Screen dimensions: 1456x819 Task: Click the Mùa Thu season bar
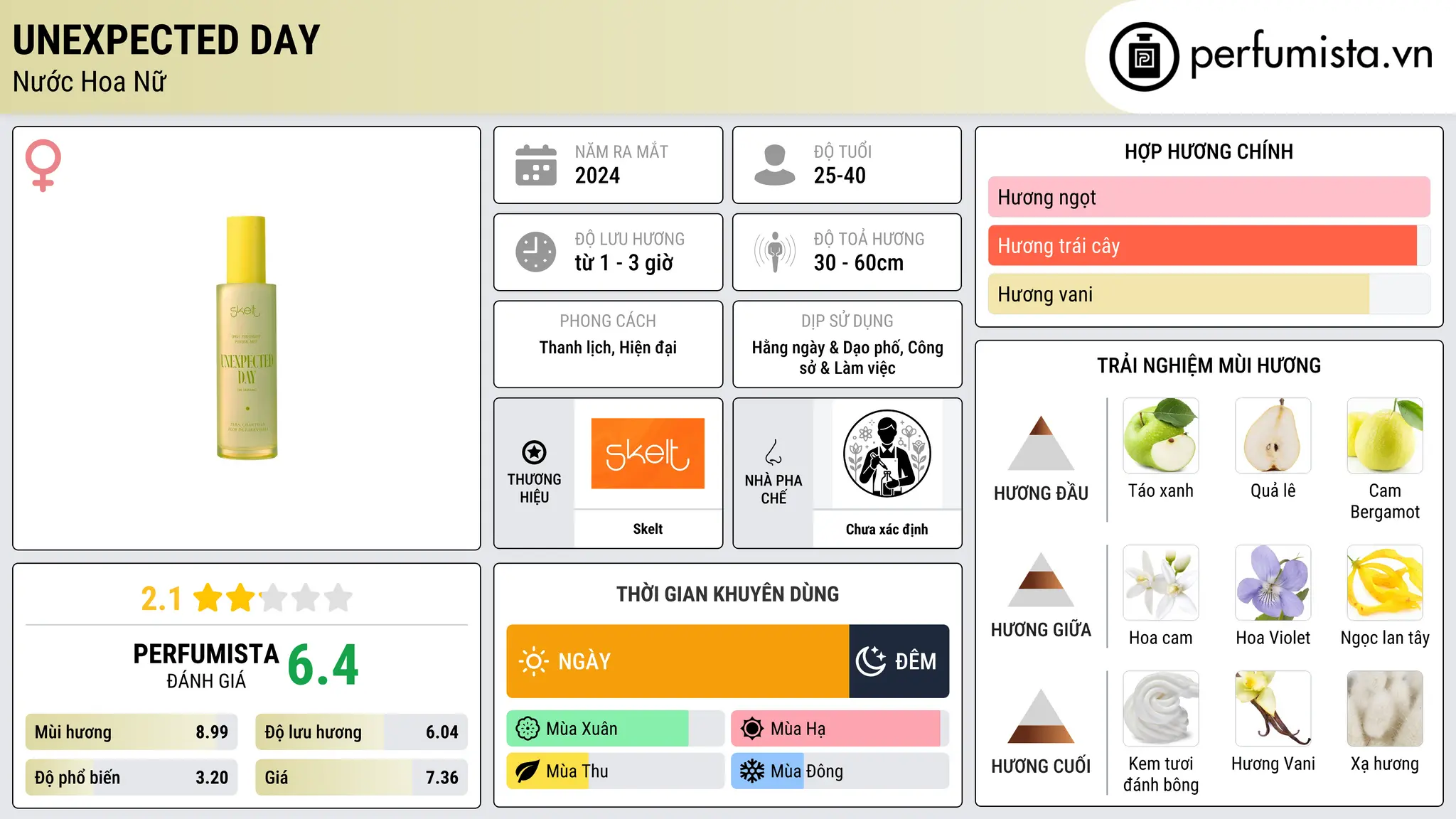coord(616,771)
